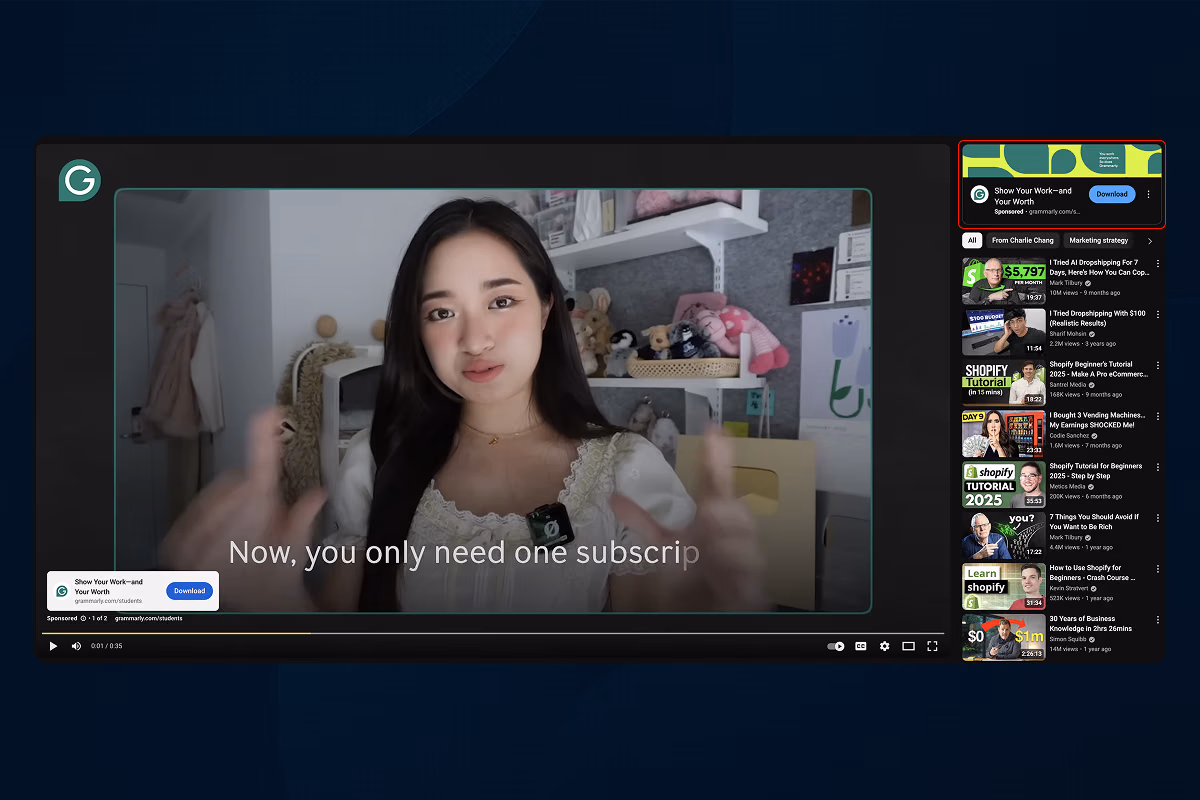Open options for 'Shopify Beginner's Tutorial 2025'
Image resolution: width=1200 pixels, height=800 pixels.
click(1158, 365)
